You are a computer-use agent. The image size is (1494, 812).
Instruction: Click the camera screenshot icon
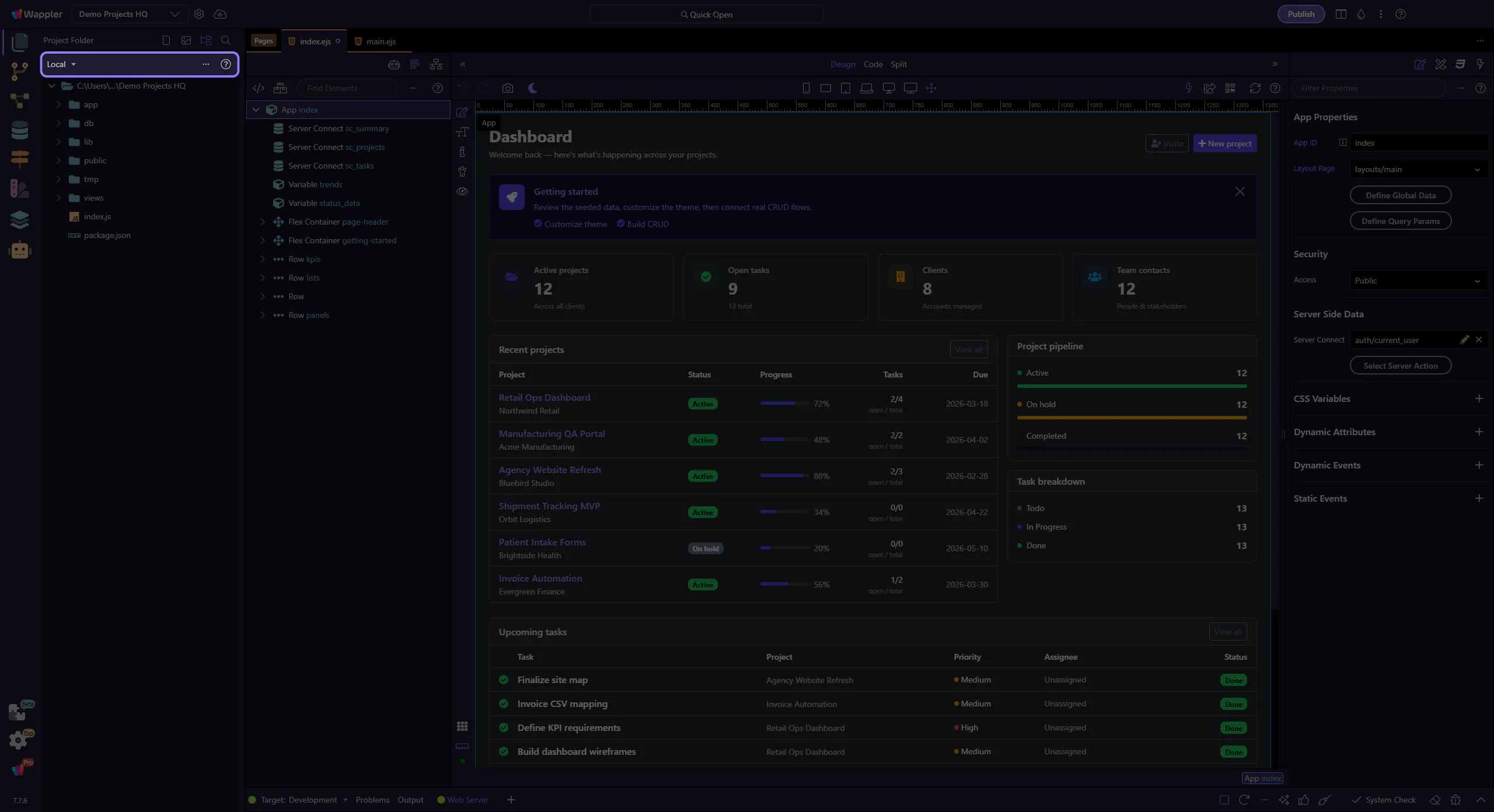508,88
